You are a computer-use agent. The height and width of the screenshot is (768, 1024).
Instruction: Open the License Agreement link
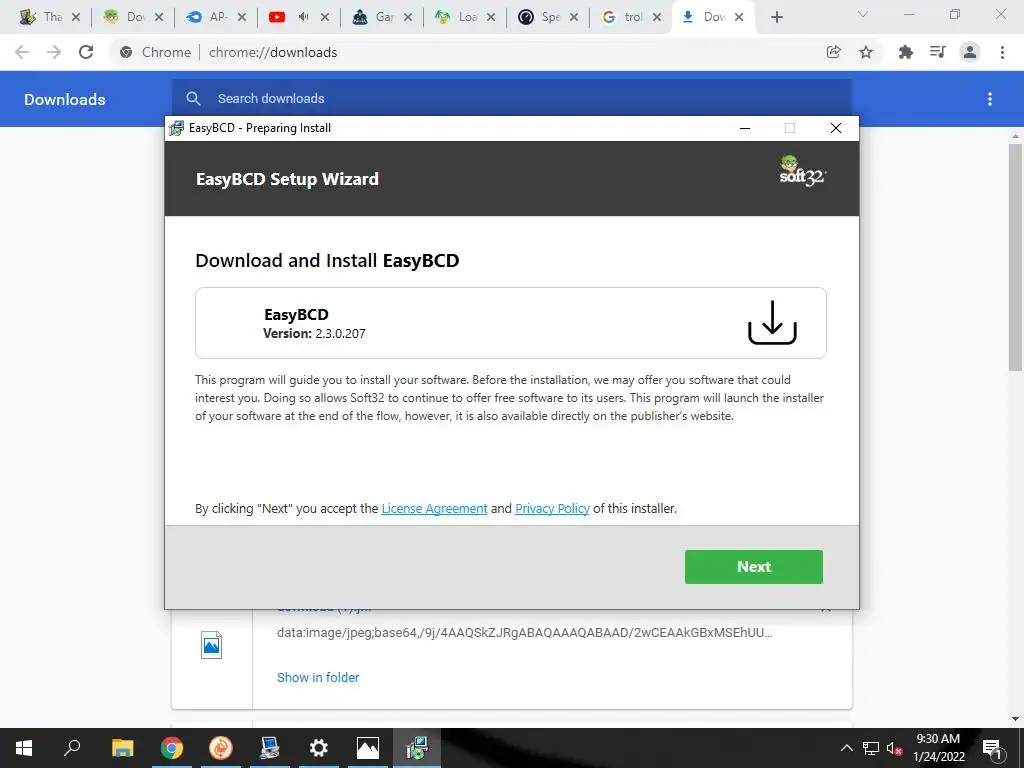pos(434,509)
